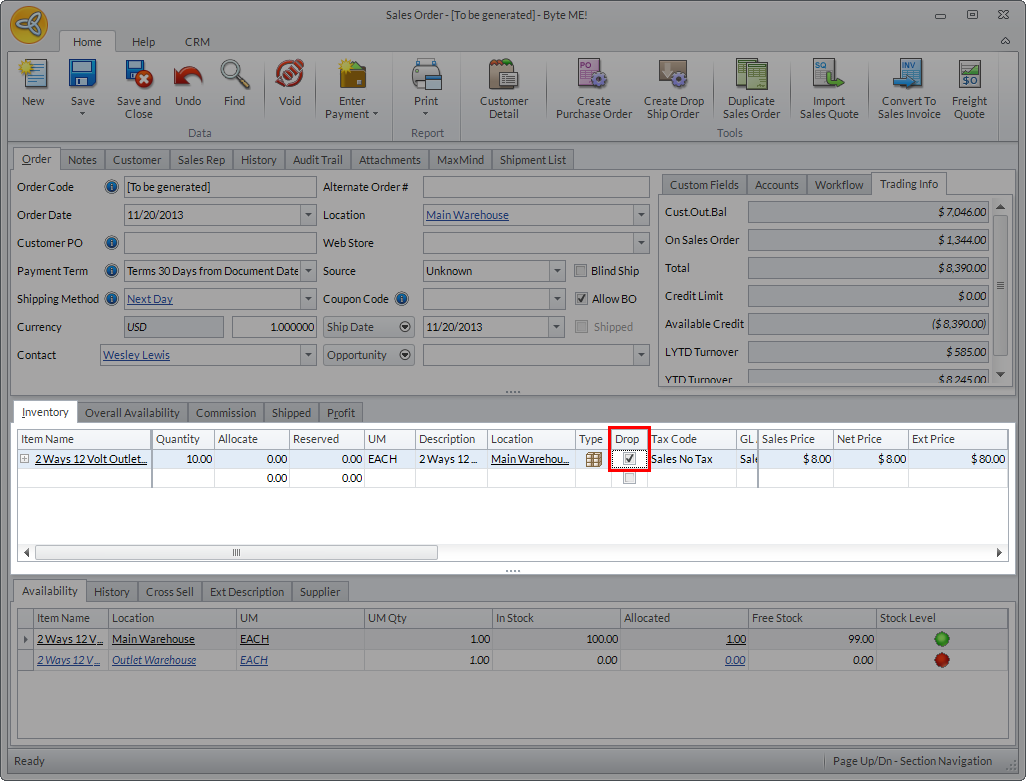
Task: Enable the Blind Ship checkbox
Action: 582,271
